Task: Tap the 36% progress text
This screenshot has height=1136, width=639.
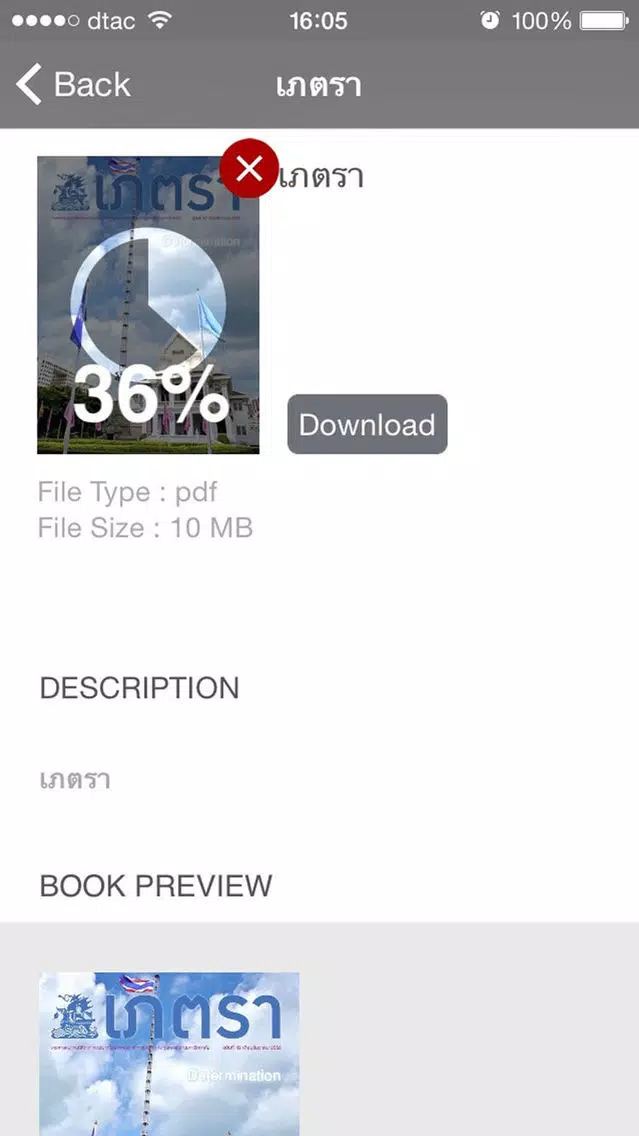Action: pos(151,396)
